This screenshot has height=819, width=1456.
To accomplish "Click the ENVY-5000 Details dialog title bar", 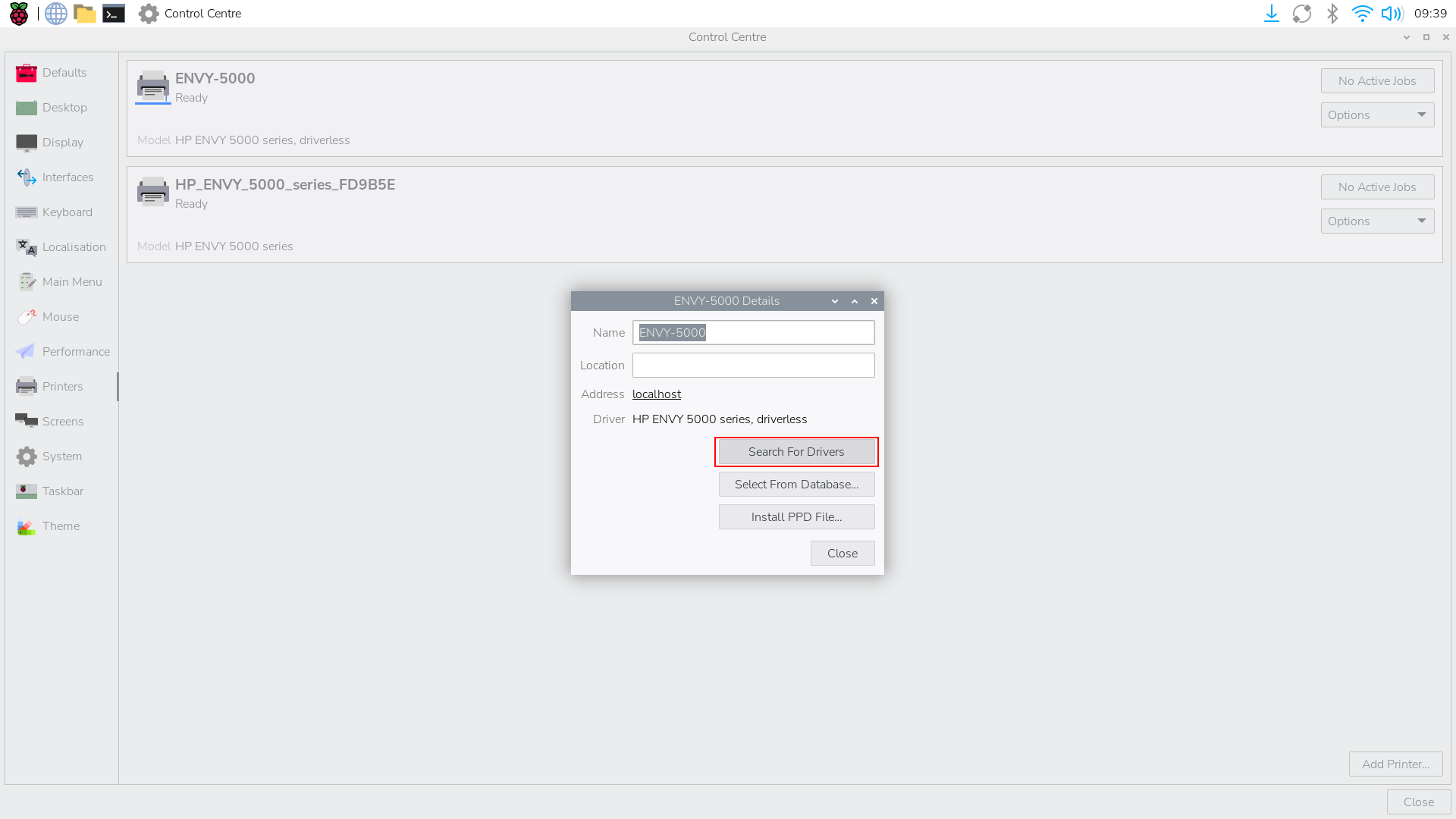I will (x=726, y=301).
